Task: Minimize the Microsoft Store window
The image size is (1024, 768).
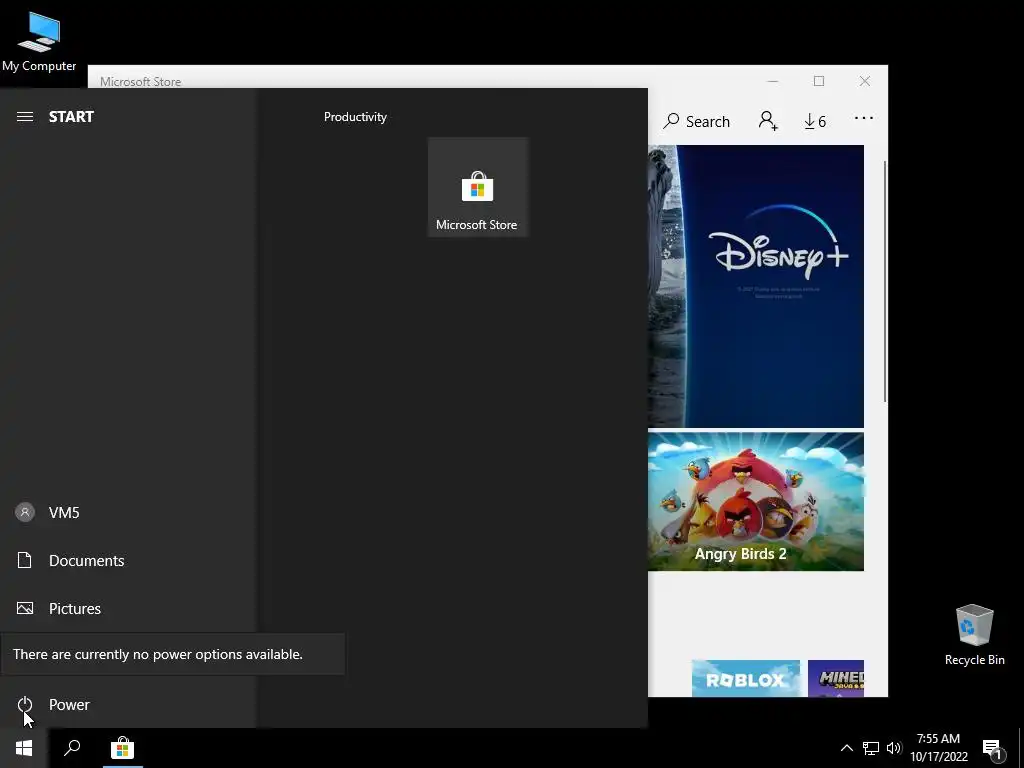Action: click(773, 81)
